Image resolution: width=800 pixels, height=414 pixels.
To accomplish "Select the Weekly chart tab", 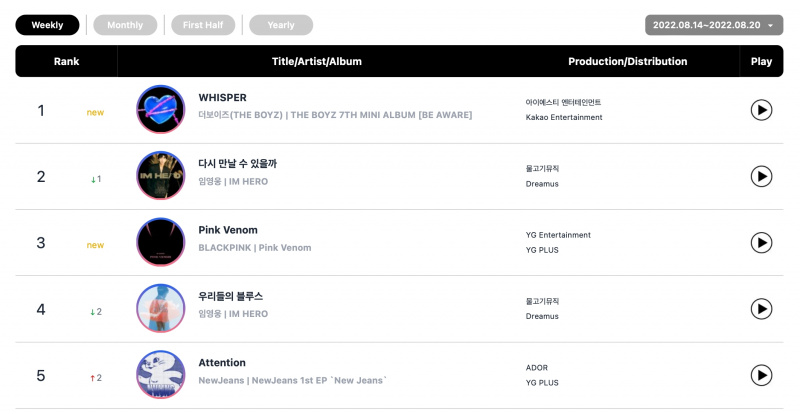I will click(47, 25).
